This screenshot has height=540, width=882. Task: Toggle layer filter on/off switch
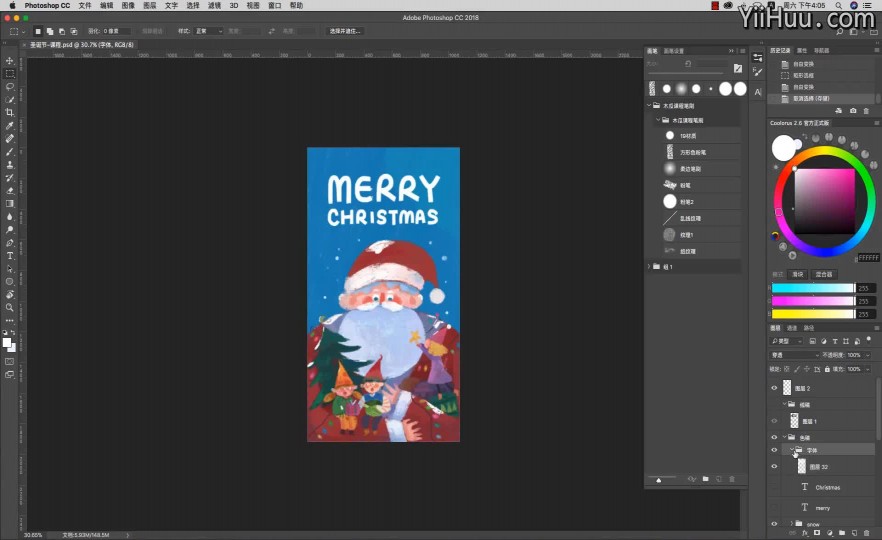(869, 340)
